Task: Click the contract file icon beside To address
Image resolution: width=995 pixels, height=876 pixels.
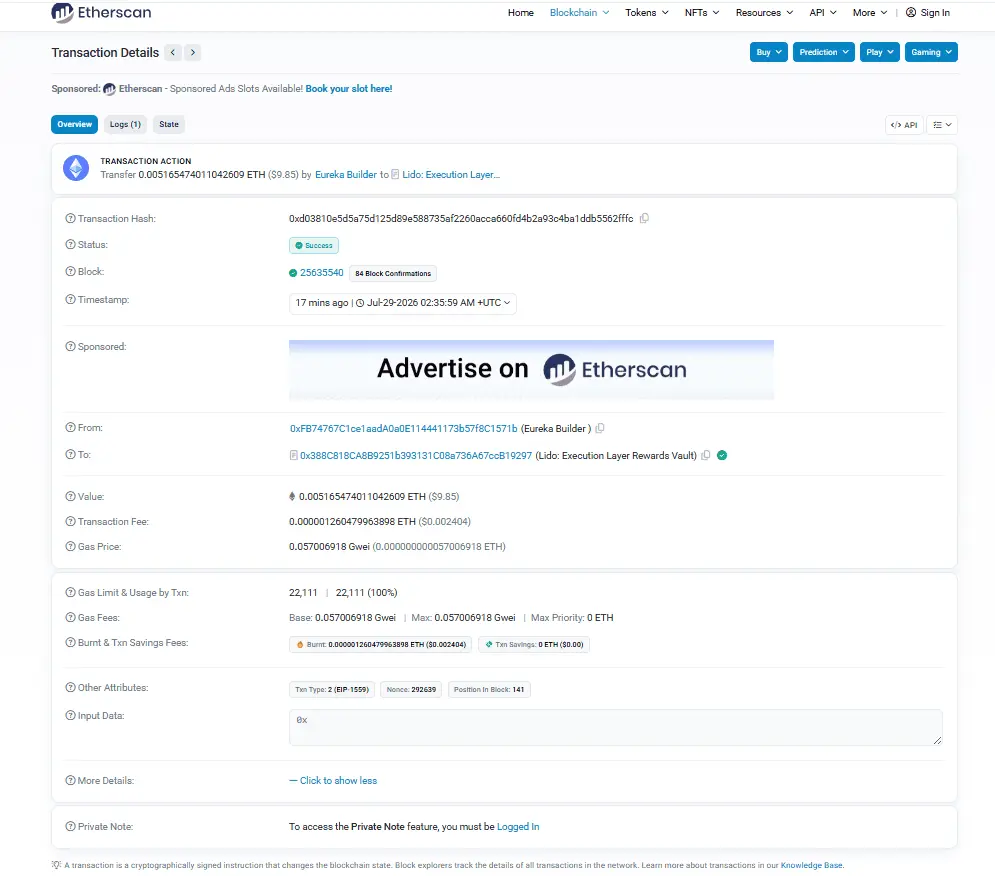Action: tap(293, 456)
